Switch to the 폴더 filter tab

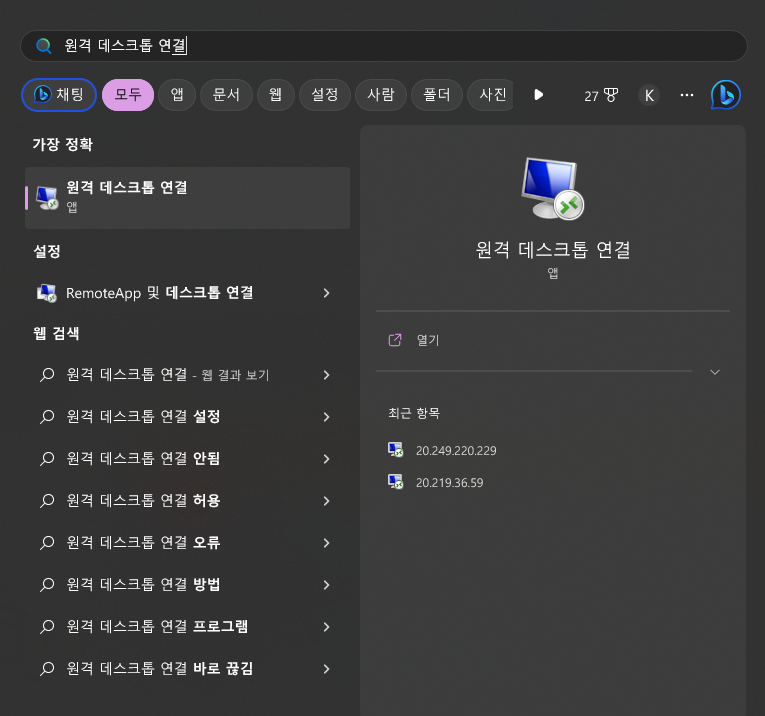coord(437,95)
